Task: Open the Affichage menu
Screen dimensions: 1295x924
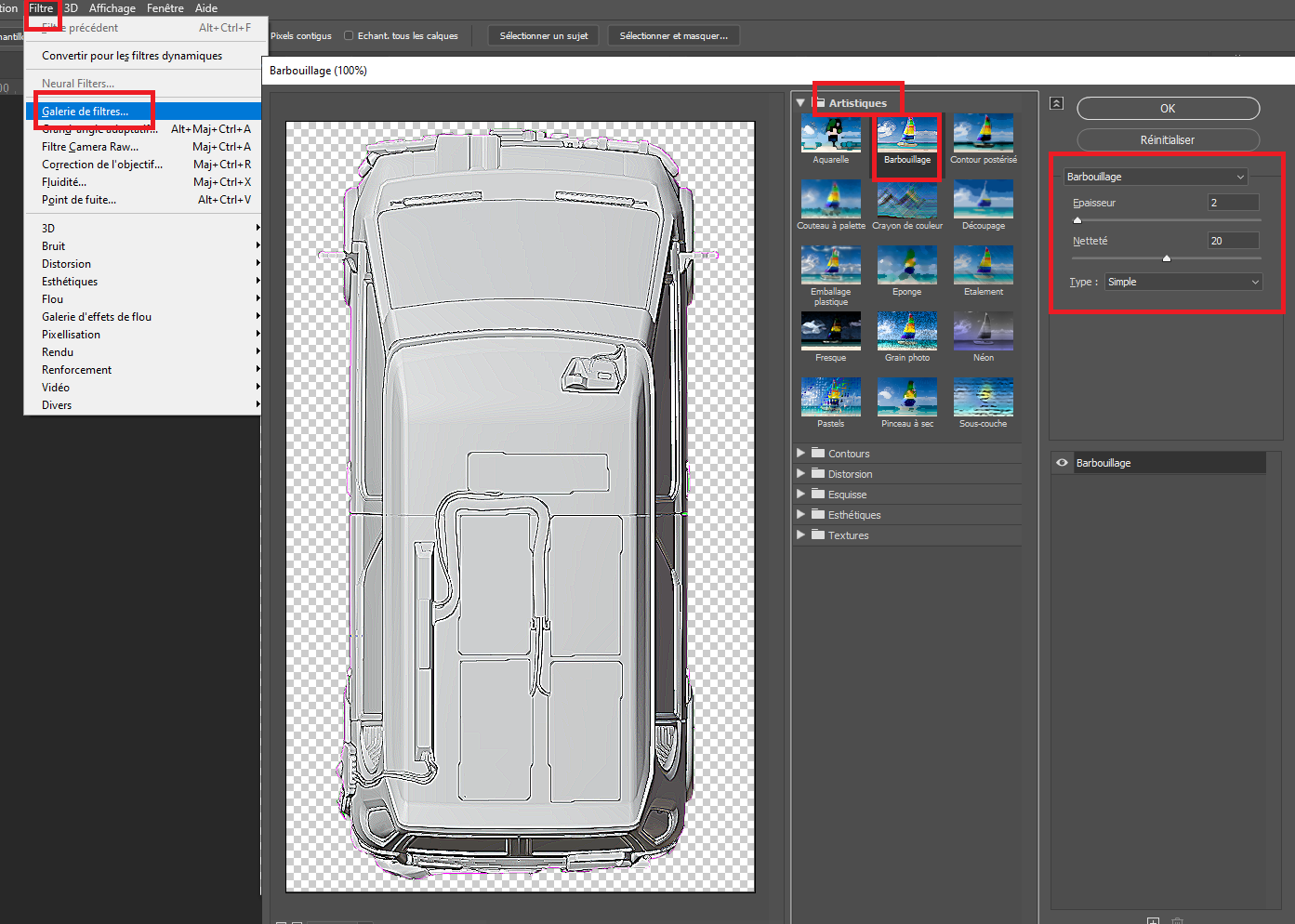Action: 112,8
